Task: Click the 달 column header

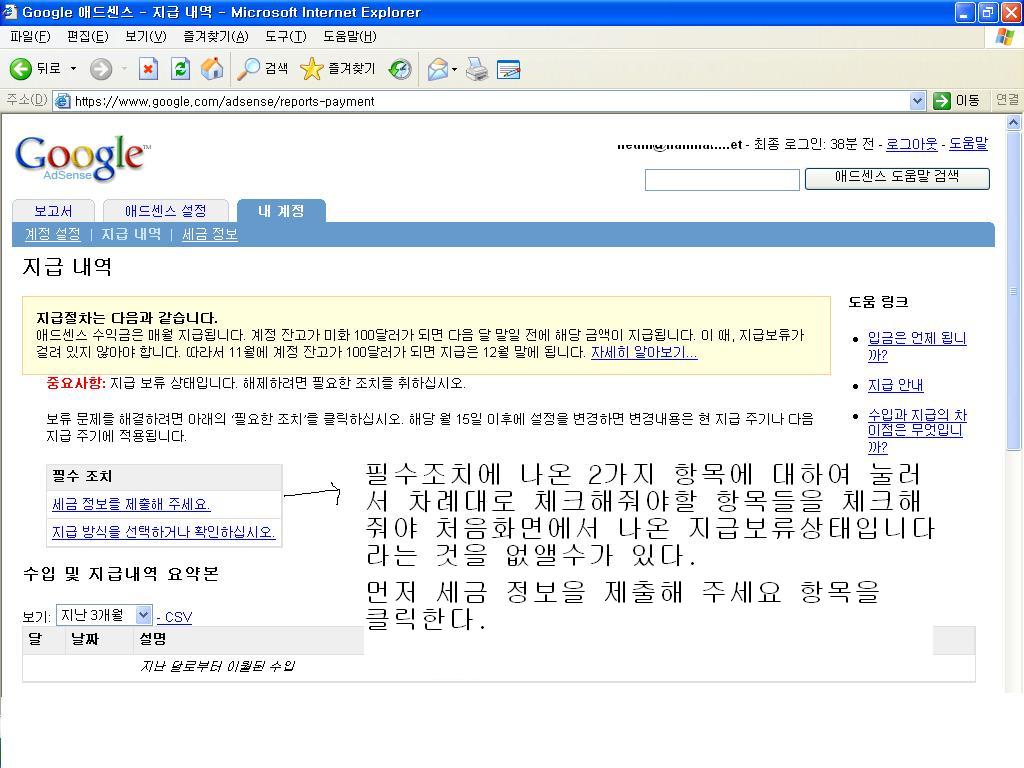Action: 35,639
